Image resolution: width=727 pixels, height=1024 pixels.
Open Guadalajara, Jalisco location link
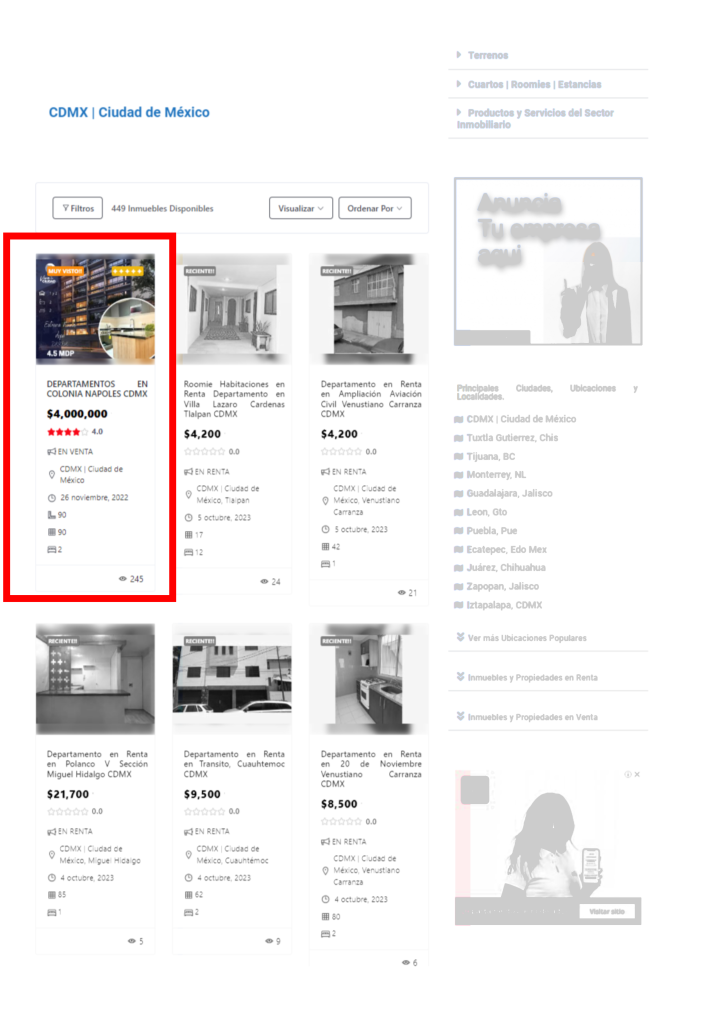coord(509,494)
